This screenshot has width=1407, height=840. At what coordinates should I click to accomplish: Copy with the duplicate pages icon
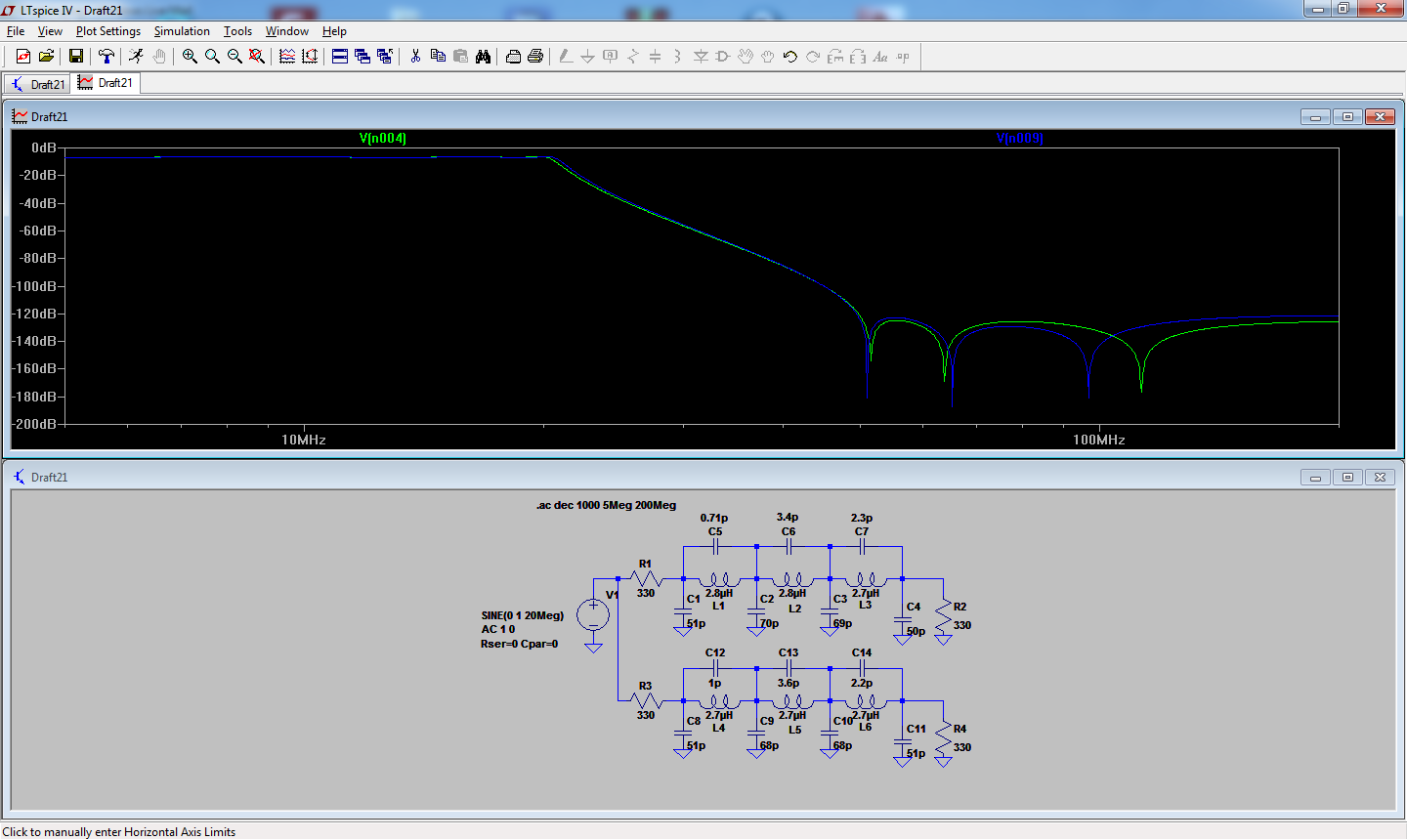click(x=438, y=57)
